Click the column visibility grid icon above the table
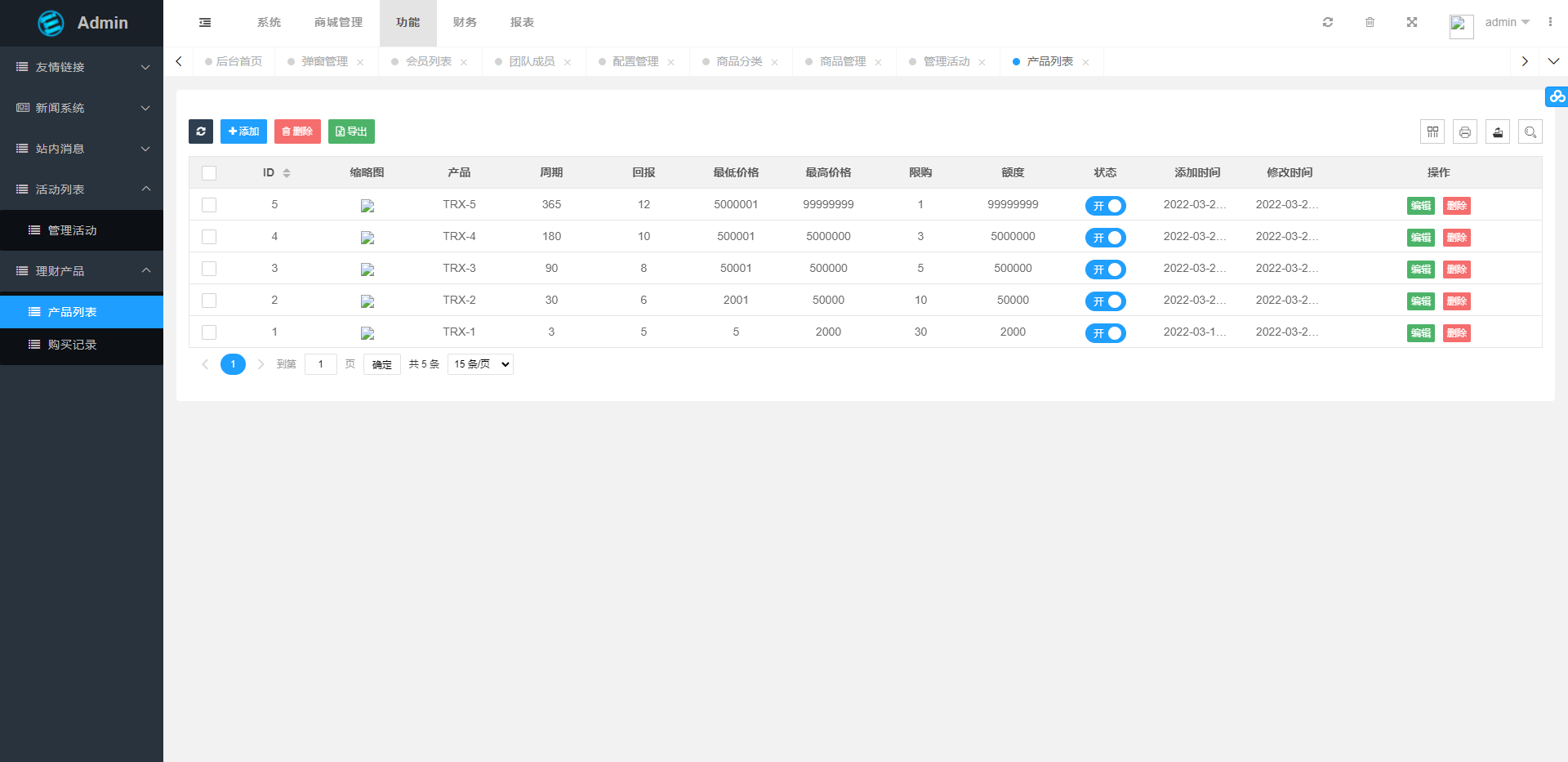This screenshot has width=1568, height=762. (x=1432, y=131)
